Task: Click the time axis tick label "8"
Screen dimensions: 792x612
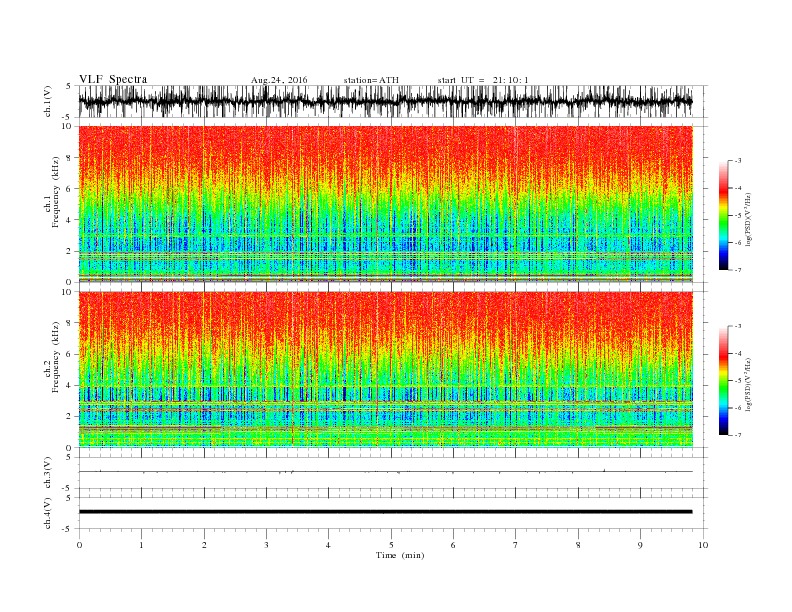Action: [578, 545]
